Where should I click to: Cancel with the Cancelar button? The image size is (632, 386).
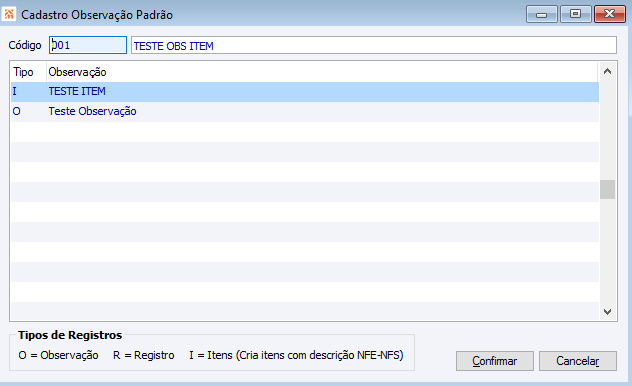(x=578, y=361)
